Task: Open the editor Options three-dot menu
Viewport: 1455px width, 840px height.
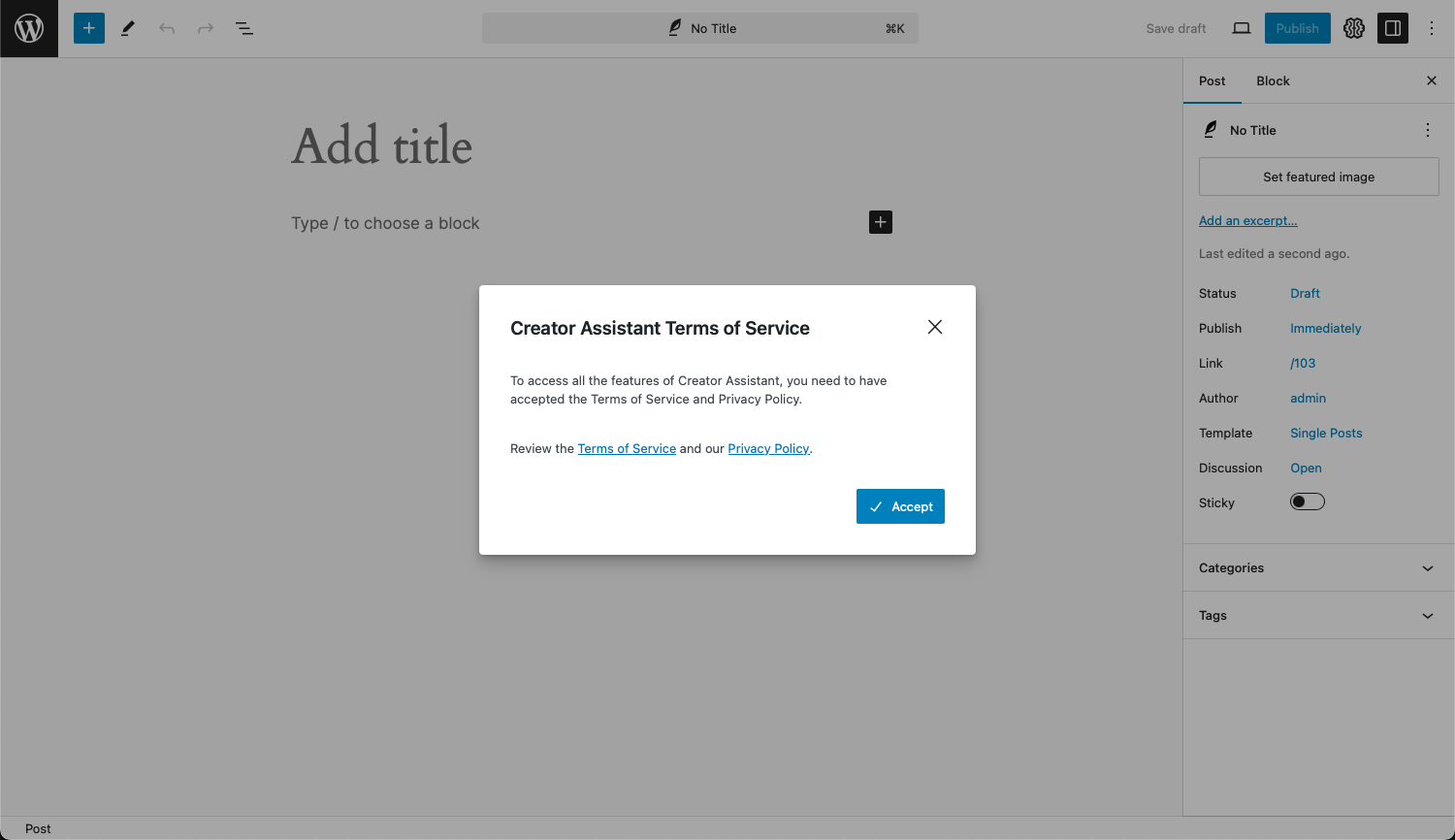Action: tap(1432, 28)
